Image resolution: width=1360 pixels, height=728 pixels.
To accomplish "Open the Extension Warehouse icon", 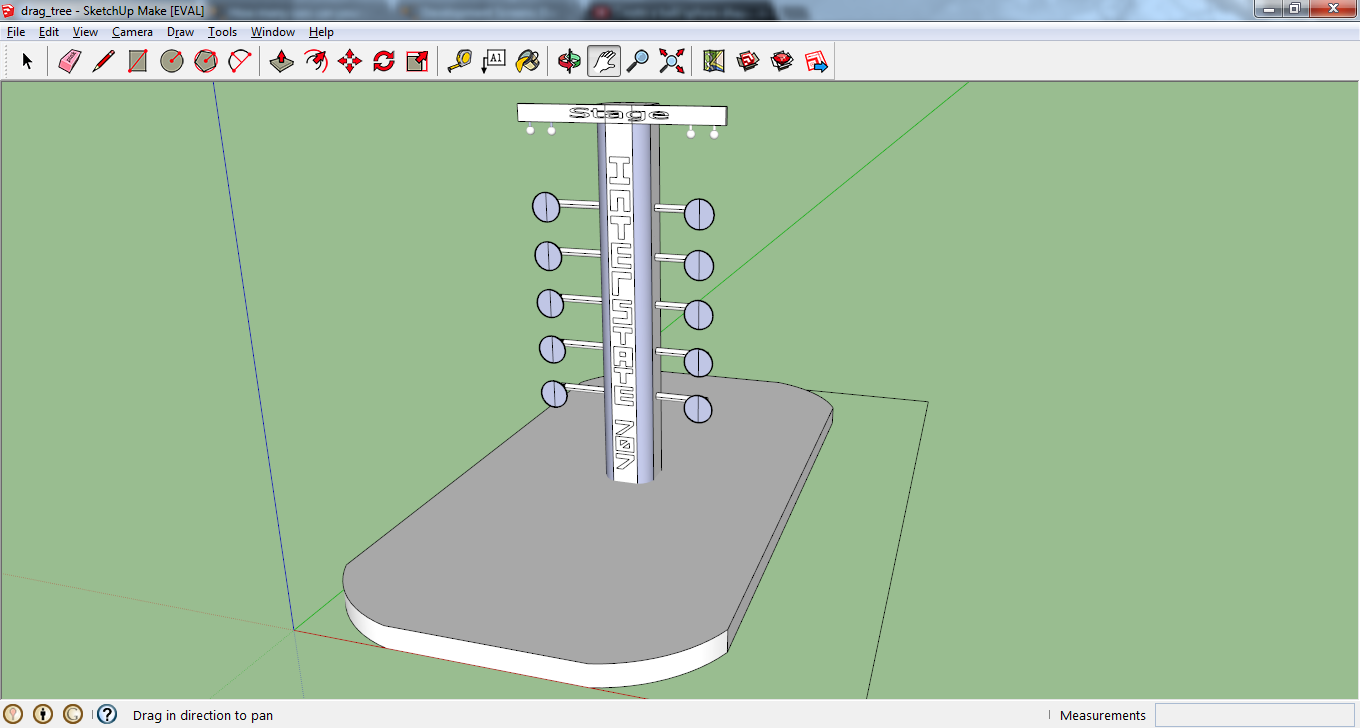I will pyautogui.click(x=782, y=61).
